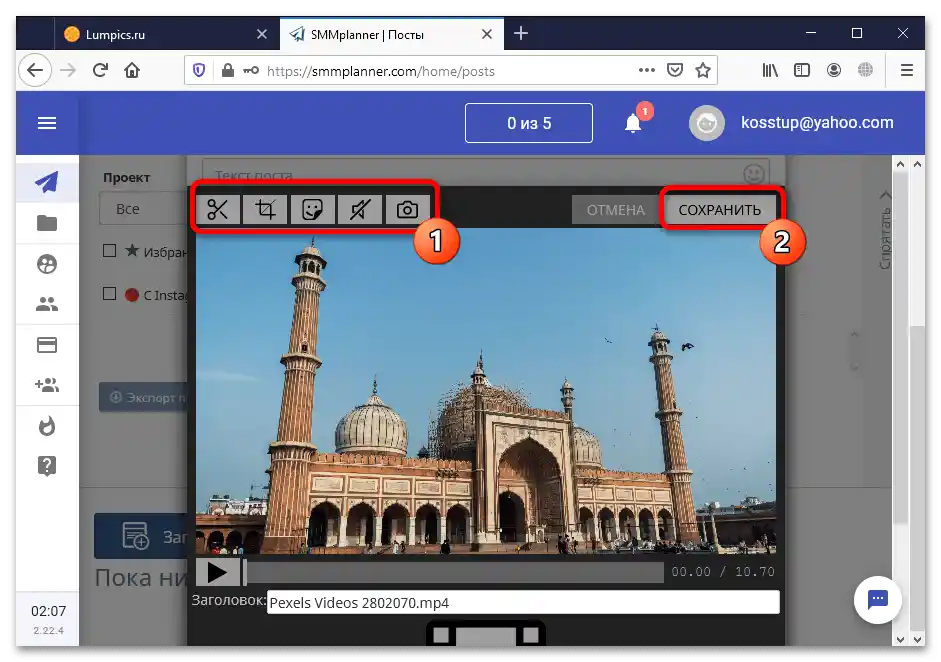Open the Firefox account icon
941x662 pixels.
click(834, 70)
